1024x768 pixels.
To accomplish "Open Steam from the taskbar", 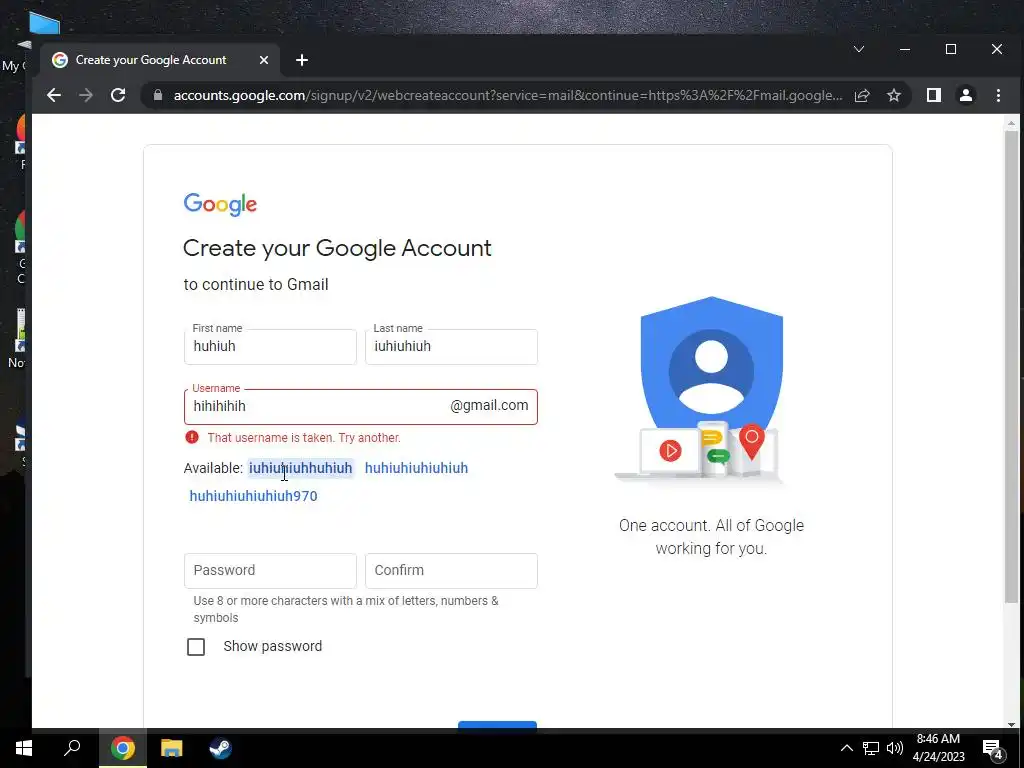I will pos(220,748).
